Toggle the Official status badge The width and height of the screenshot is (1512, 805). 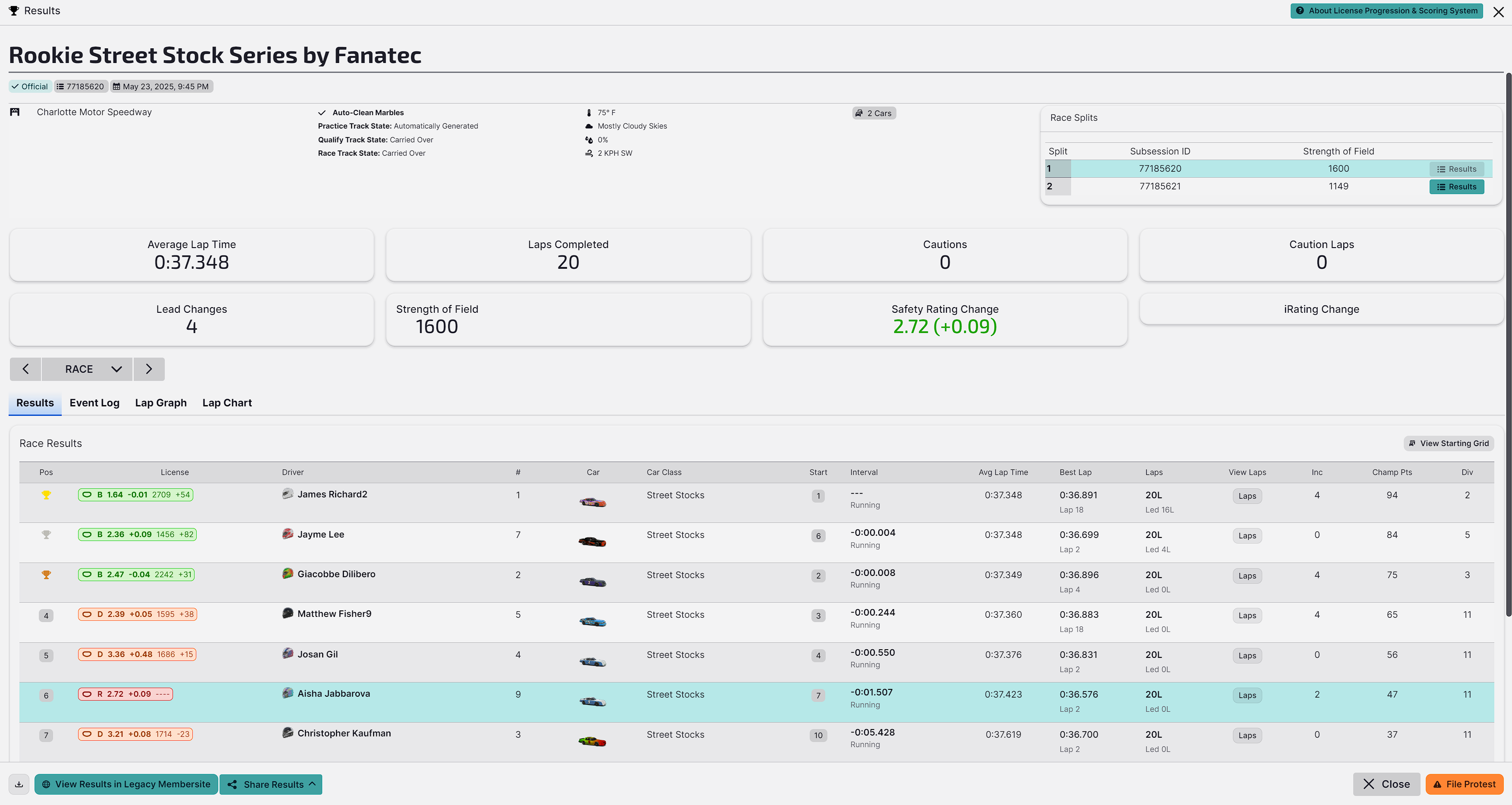pyautogui.click(x=30, y=86)
